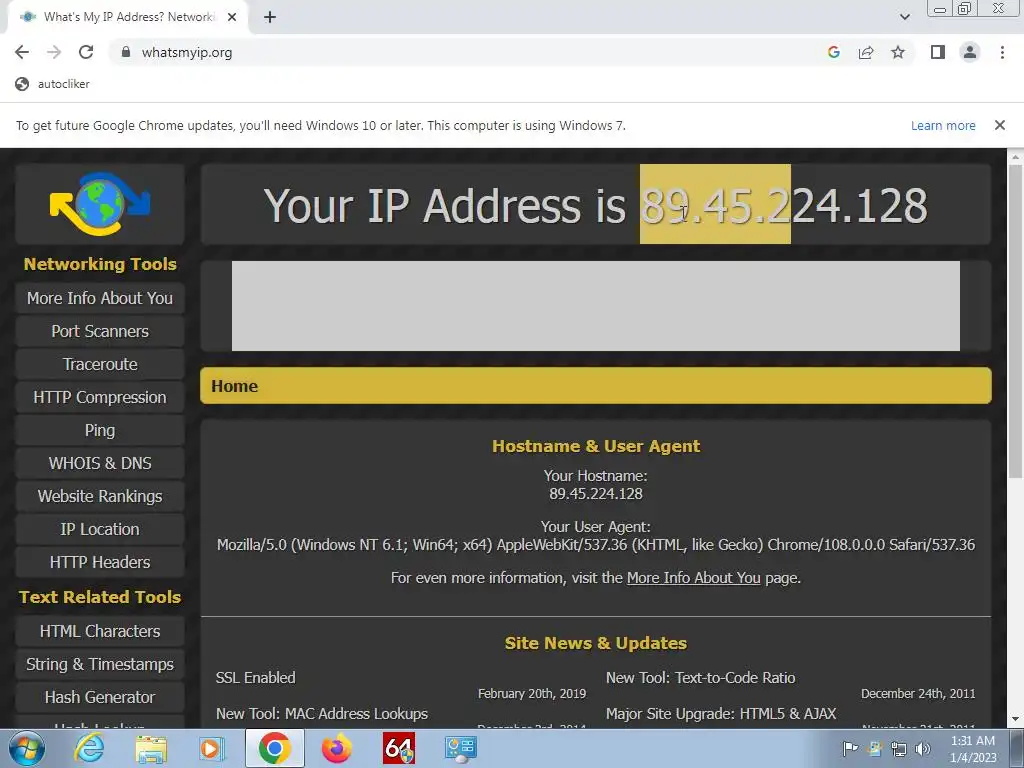The height and width of the screenshot is (768, 1024).
Task: Follow the More Info About You page link
Action: [694, 578]
